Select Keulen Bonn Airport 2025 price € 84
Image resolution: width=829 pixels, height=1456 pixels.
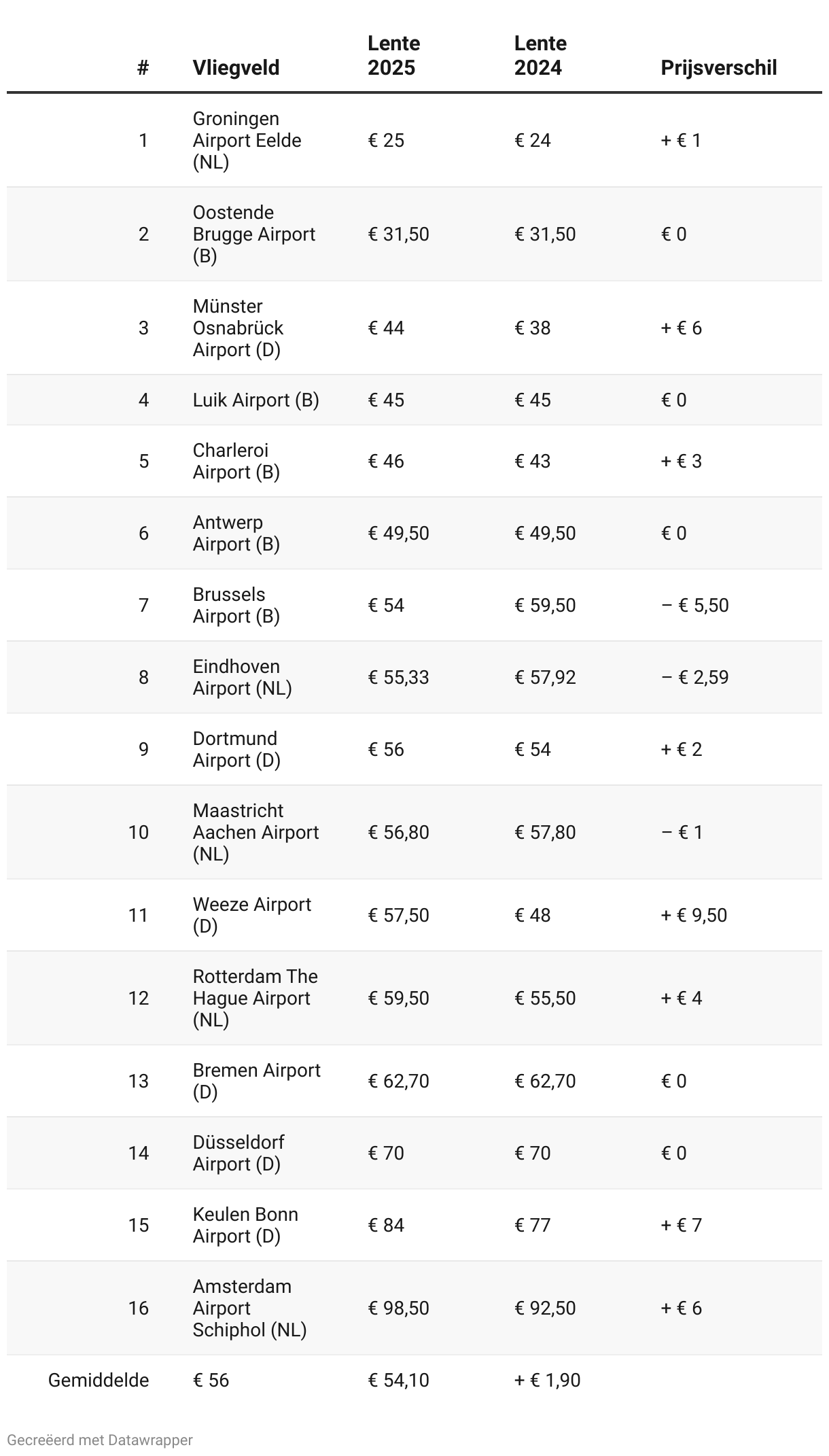click(386, 1225)
